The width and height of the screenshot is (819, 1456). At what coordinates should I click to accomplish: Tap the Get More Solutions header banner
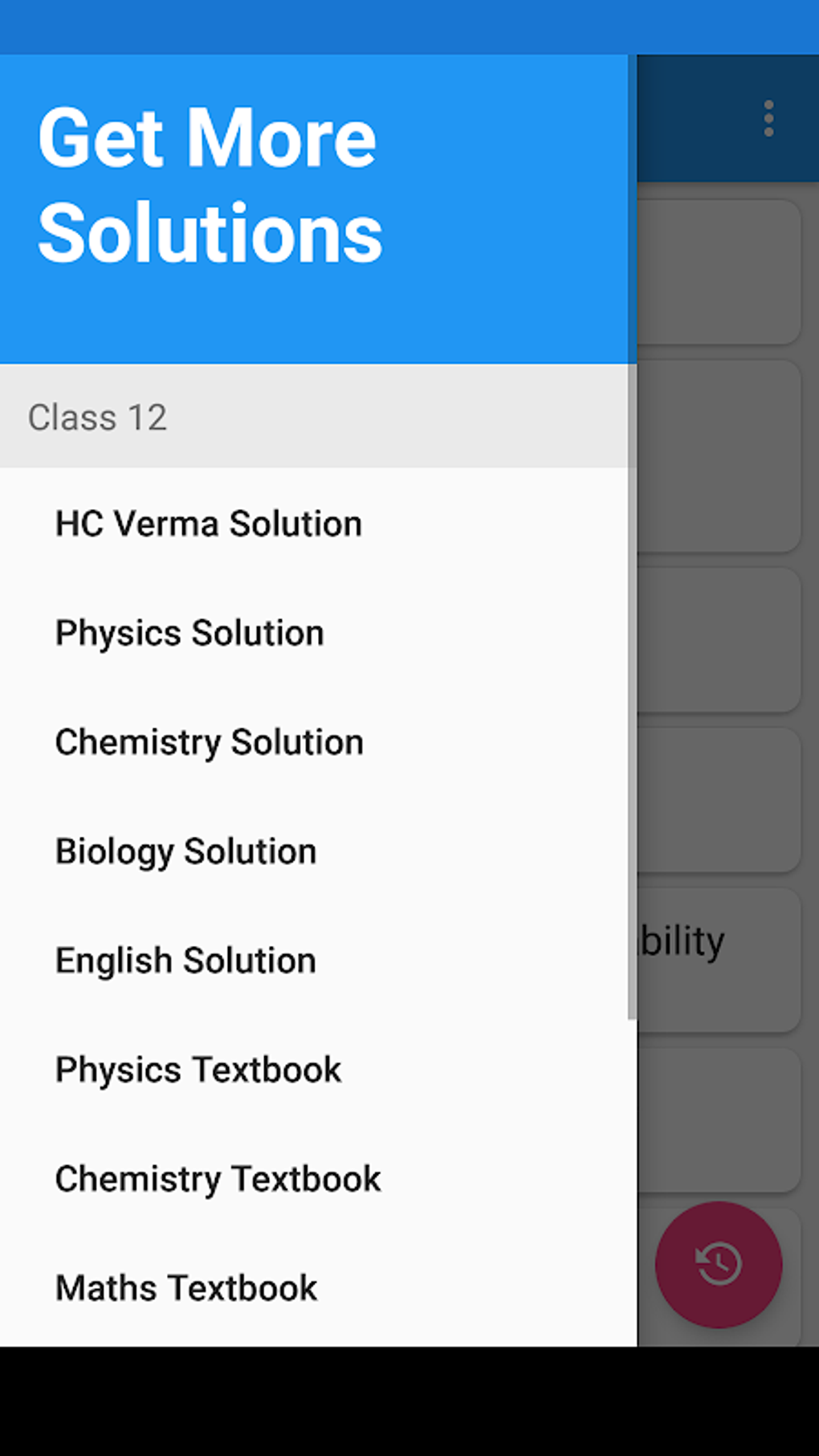(x=313, y=209)
